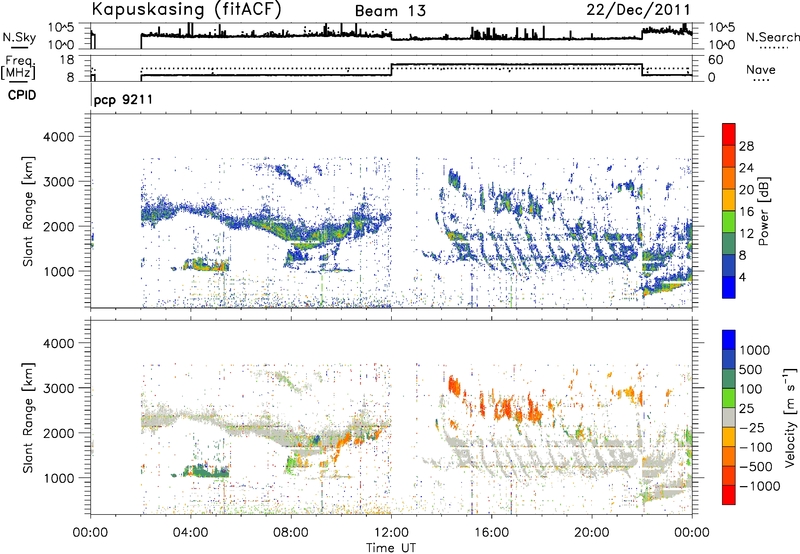Click the pcp 9211 program label
The width and height of the screenshot is (800, 554).
point(123,99)
